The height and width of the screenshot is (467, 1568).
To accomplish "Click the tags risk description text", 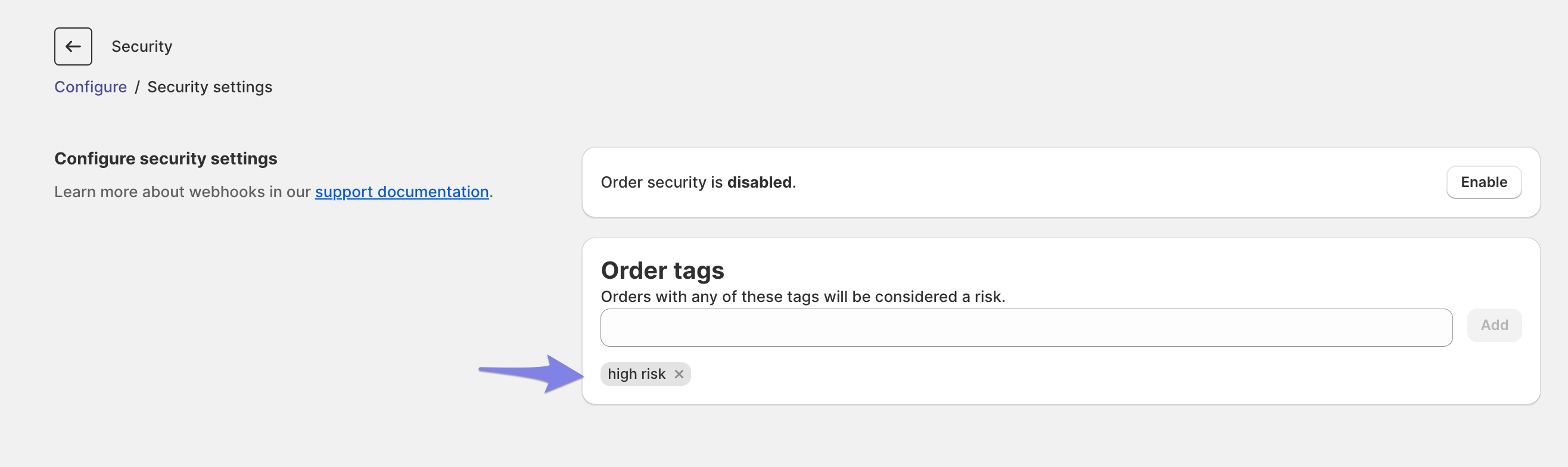I will pos(802,297).
